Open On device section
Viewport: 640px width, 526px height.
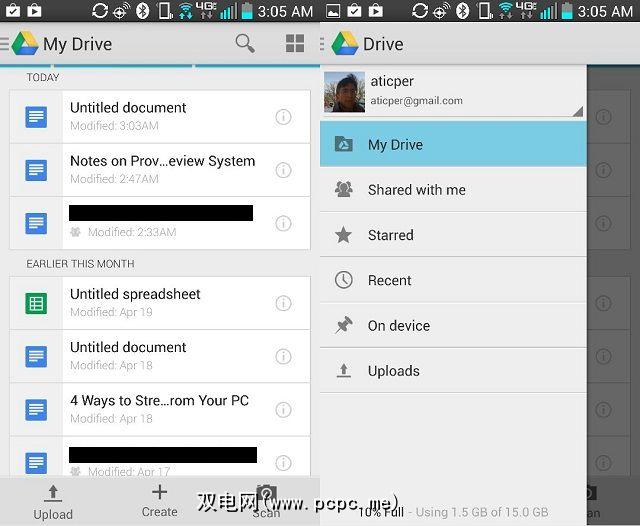click(453, 326)
